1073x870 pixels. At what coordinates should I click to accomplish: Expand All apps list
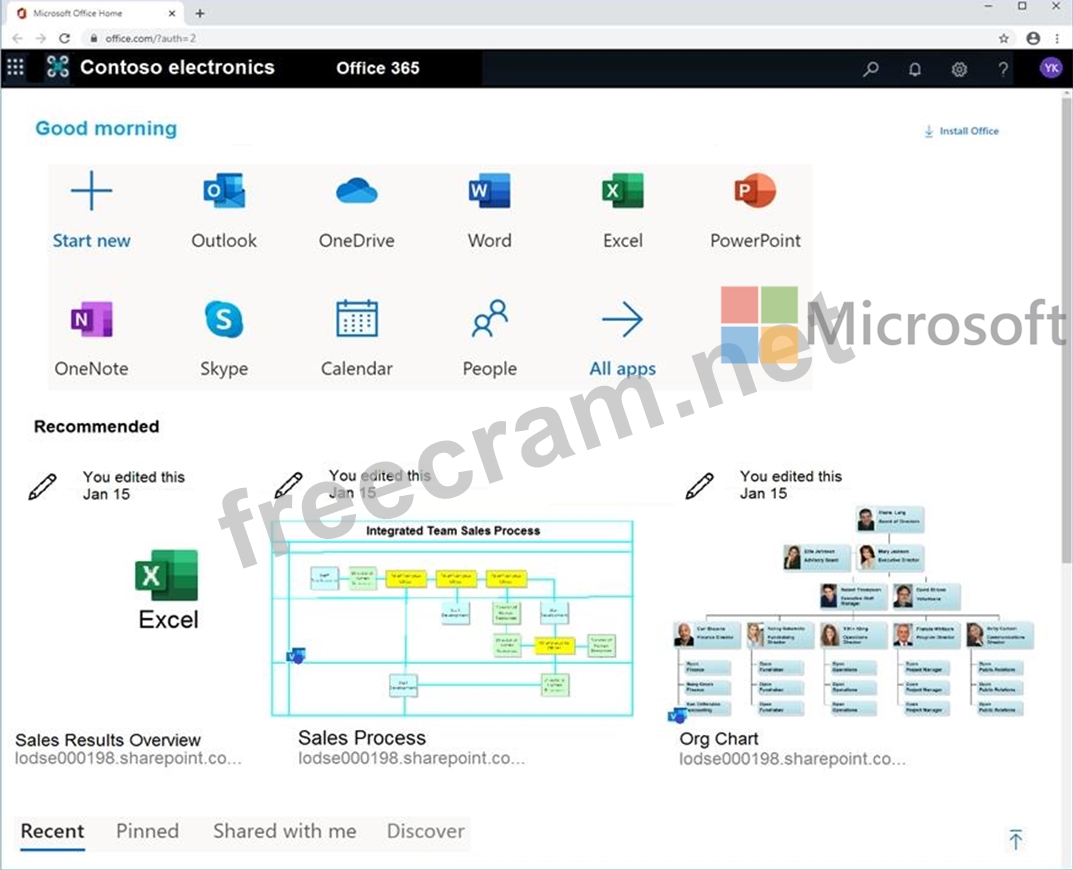pos(622,320)
